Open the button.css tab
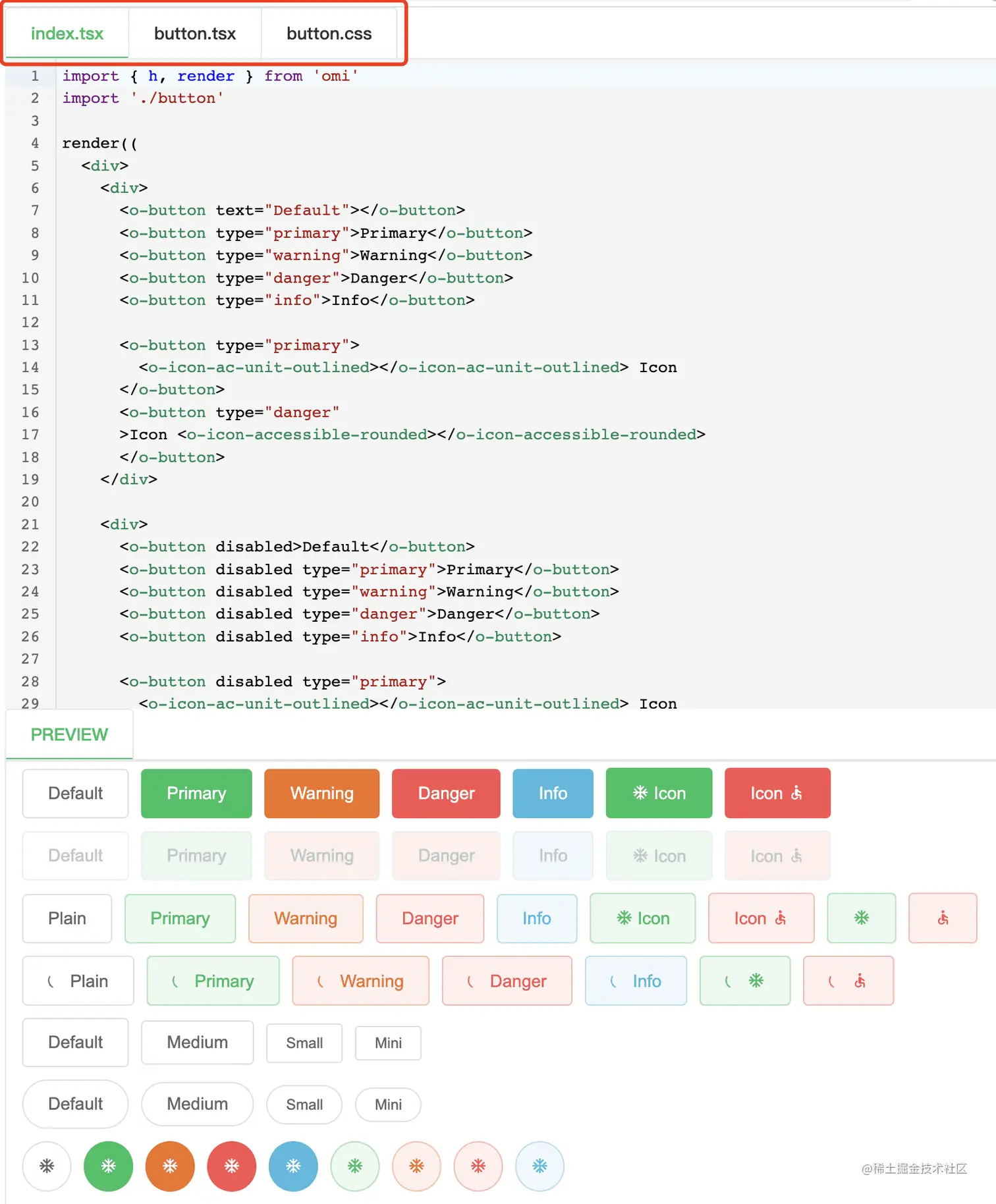 click(x=329, y=34)
